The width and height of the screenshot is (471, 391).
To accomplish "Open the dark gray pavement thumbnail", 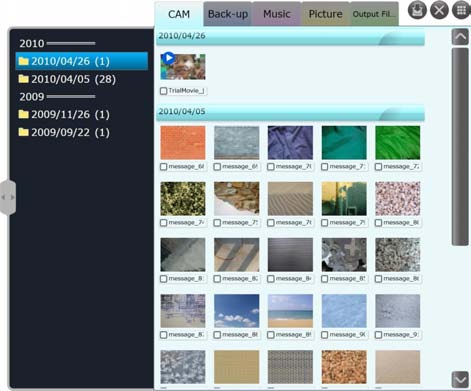I will 183,255.
